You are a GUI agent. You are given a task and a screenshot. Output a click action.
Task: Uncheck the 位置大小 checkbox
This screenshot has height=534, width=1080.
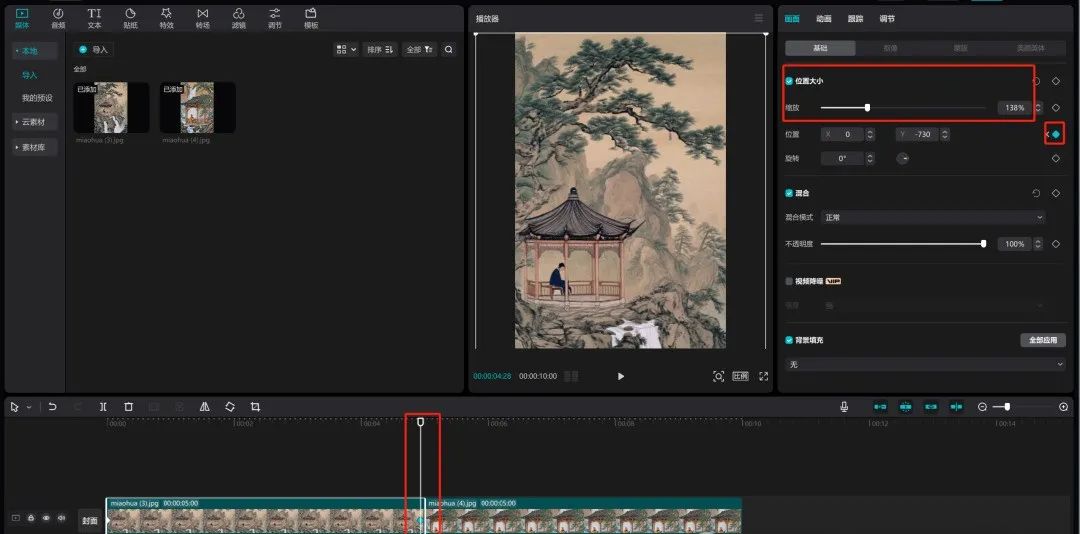(x=789, y=81)
